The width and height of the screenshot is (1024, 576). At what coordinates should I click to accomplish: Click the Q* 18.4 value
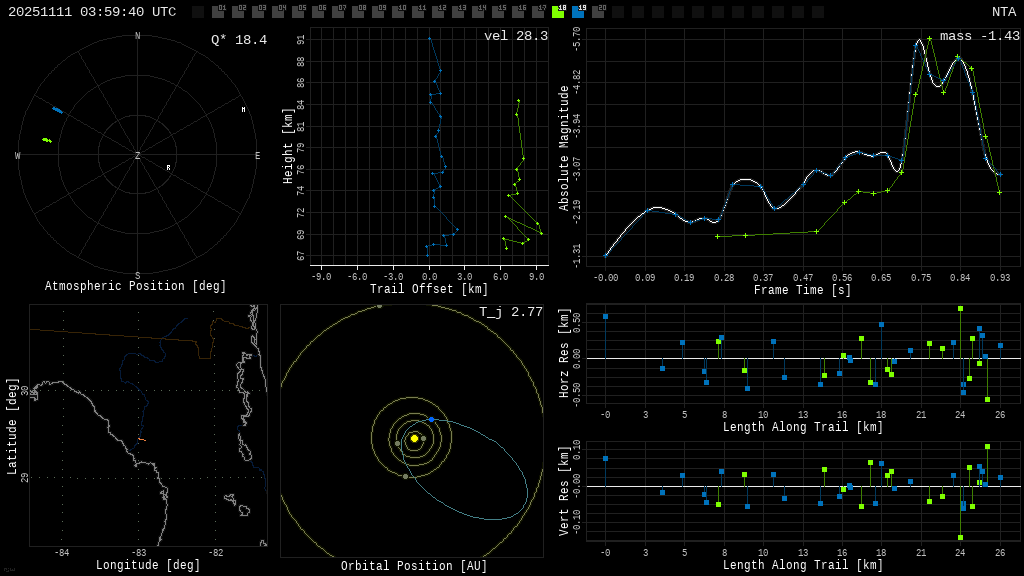pyautogui.click(x=239, y=40)
